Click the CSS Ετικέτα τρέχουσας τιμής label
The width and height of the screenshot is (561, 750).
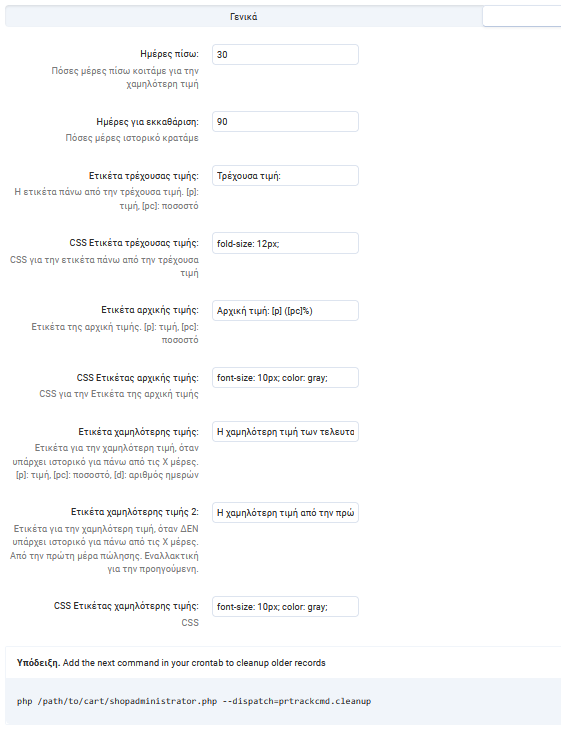click(134, 243)
